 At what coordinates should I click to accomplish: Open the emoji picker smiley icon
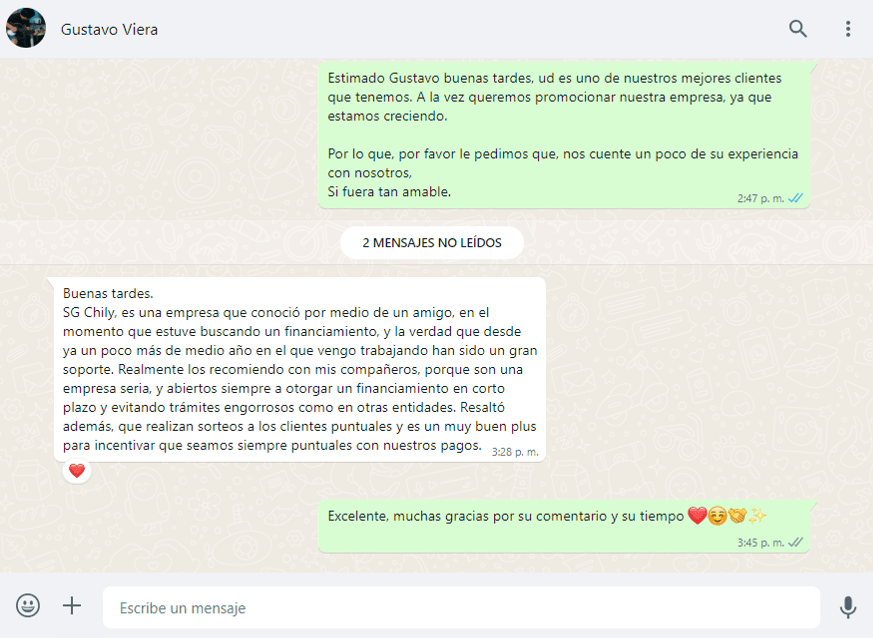pos(28,605)
